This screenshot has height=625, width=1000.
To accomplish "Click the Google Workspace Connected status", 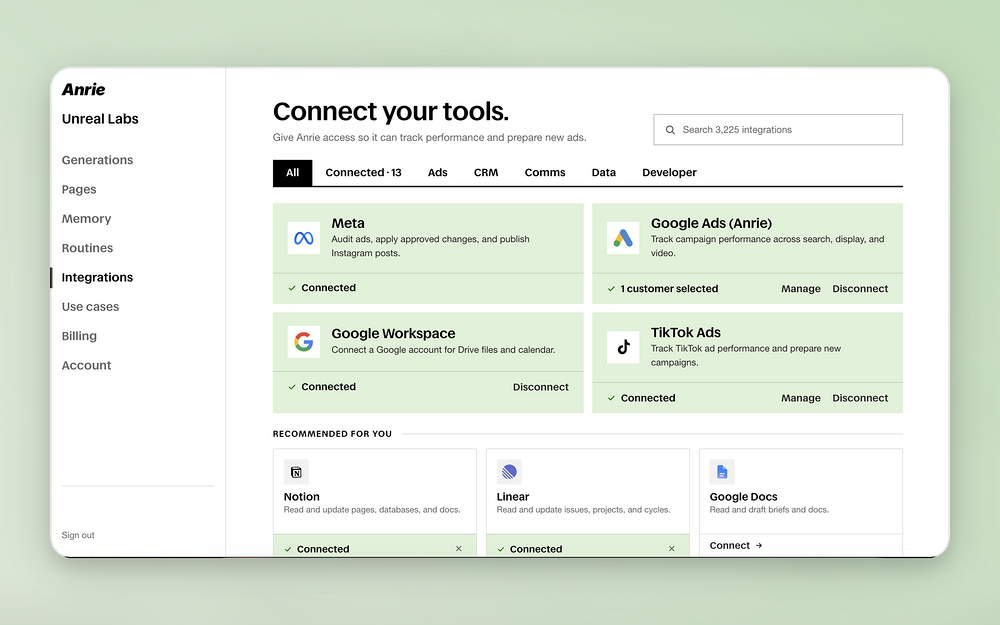I will click(328, 386).
